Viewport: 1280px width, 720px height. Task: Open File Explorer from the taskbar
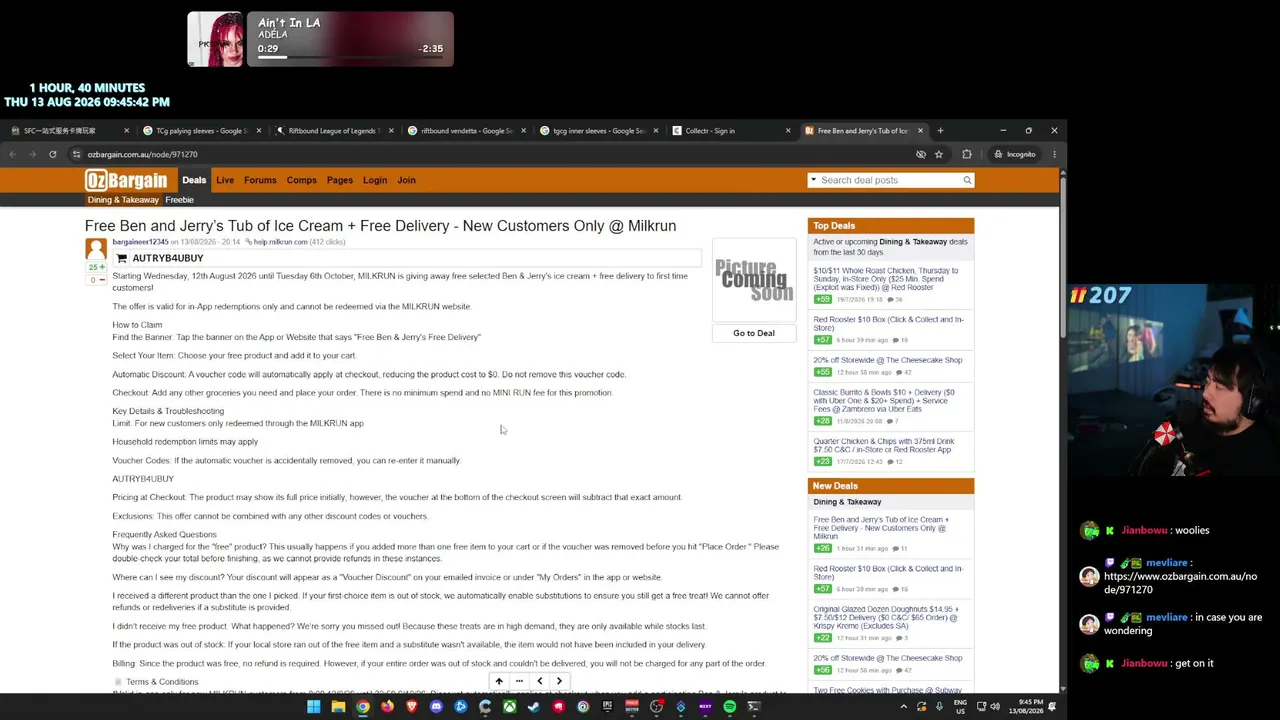point(338,707)
